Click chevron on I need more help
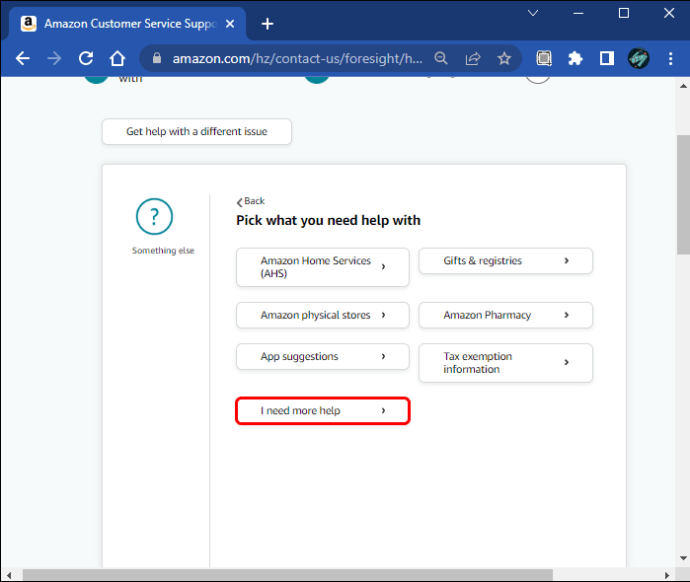The image size is (690, 582). (x=383, y=410)
